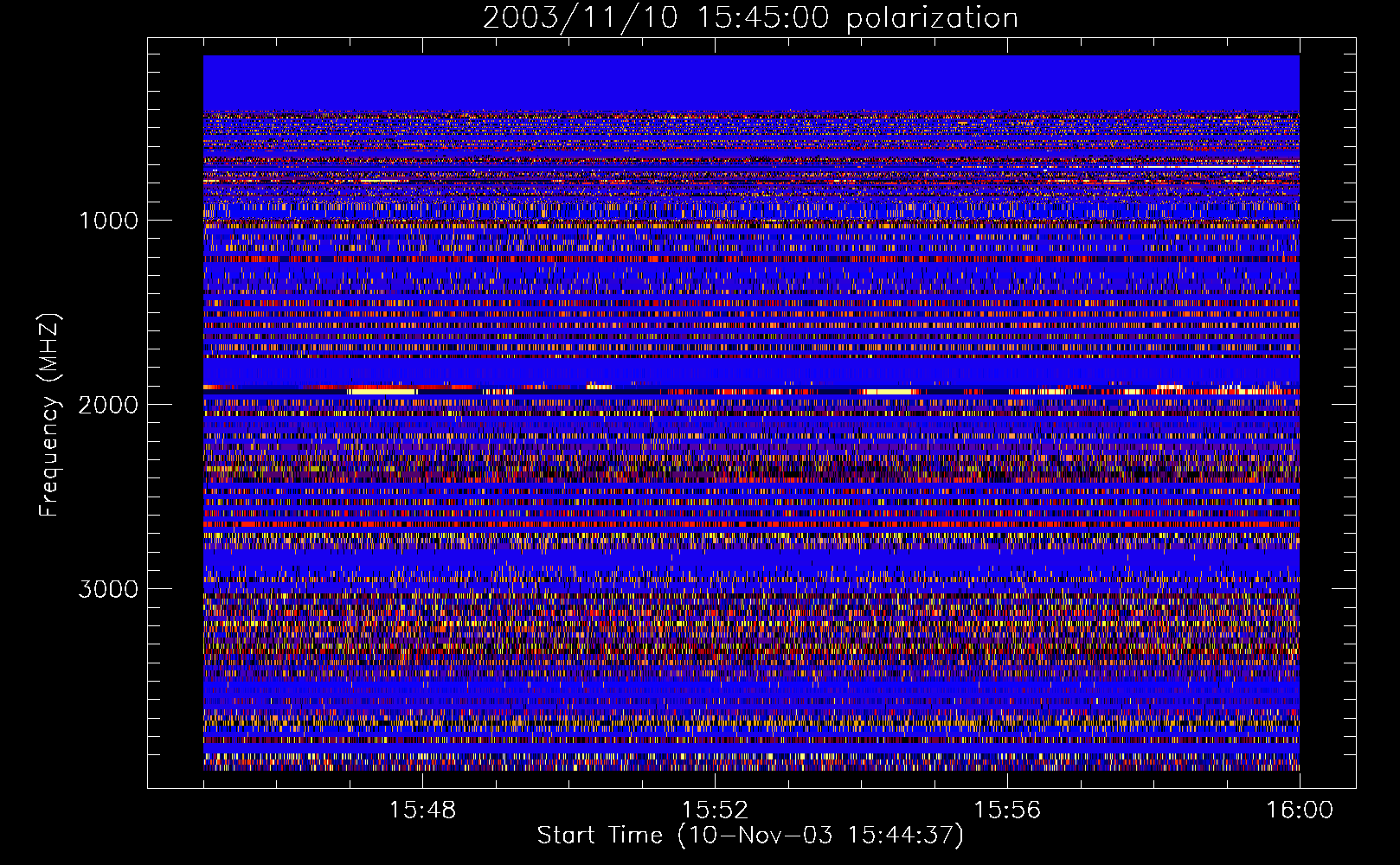This screenshot has height=865, width=1400.
Task: Click the 2000 frequency tick label
Action: tap(108, 405)
